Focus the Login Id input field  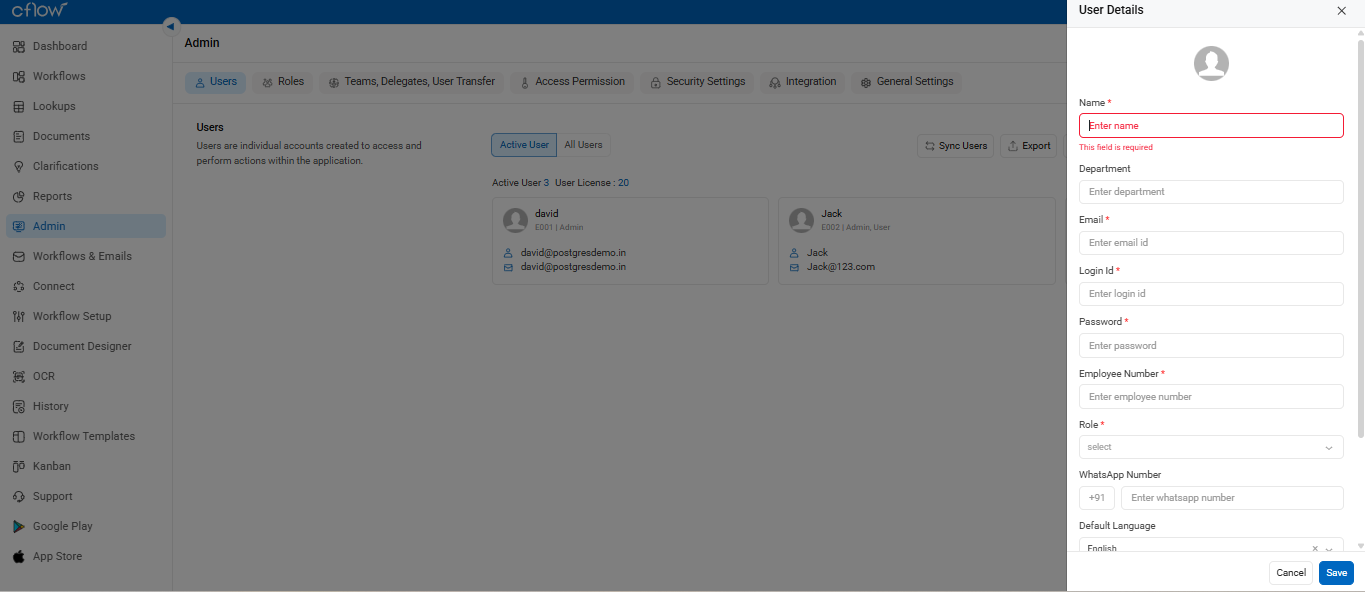coord(1211,294)
